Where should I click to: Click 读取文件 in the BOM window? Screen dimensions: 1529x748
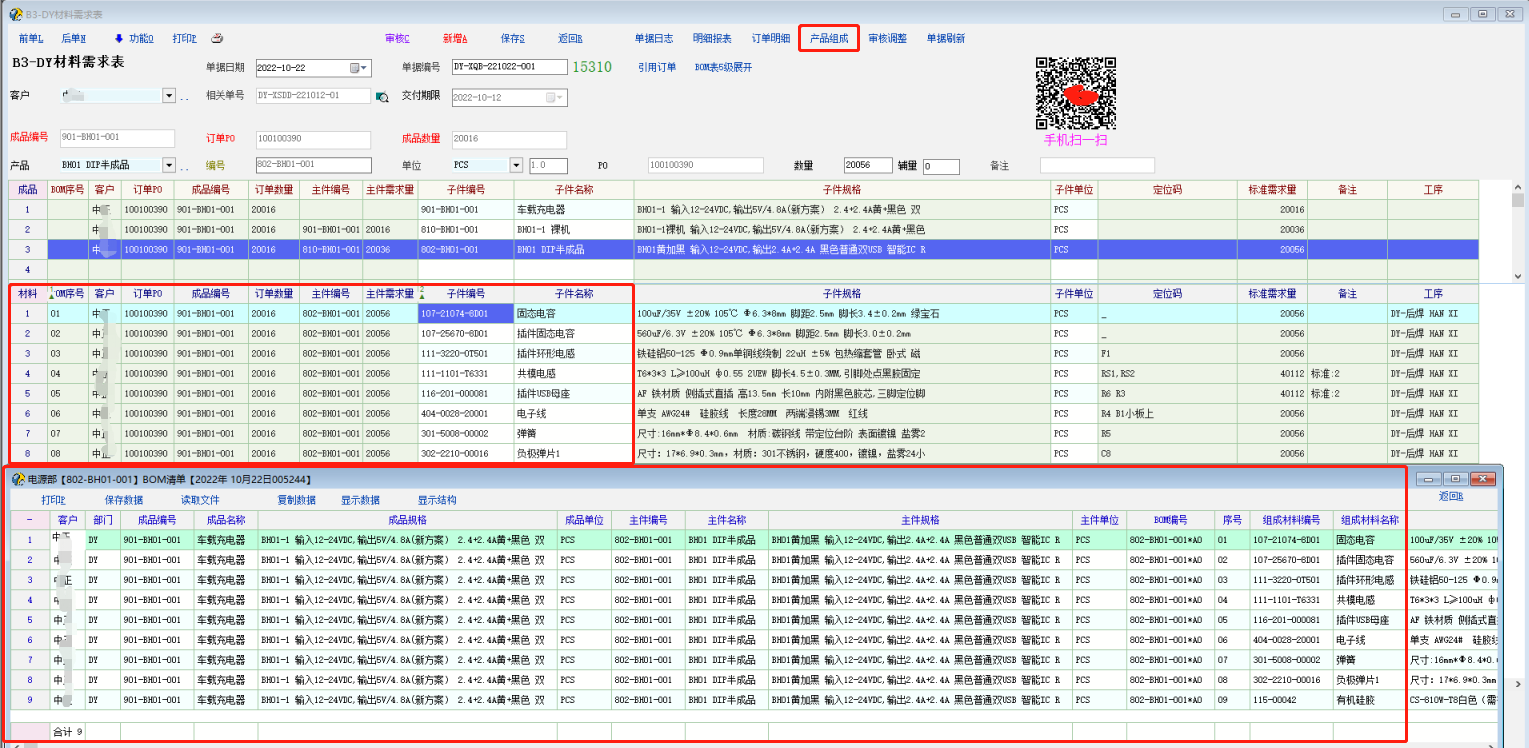pyautogui.click(x=199, y=500)
